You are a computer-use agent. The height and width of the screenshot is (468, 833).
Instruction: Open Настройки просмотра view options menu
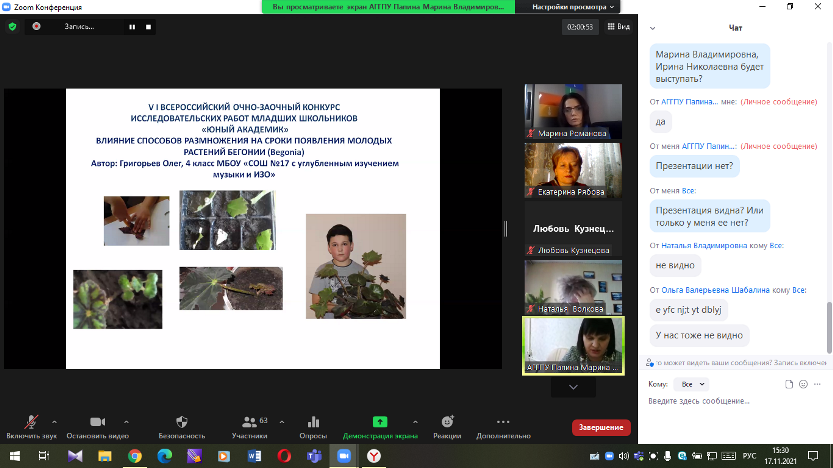568,6
